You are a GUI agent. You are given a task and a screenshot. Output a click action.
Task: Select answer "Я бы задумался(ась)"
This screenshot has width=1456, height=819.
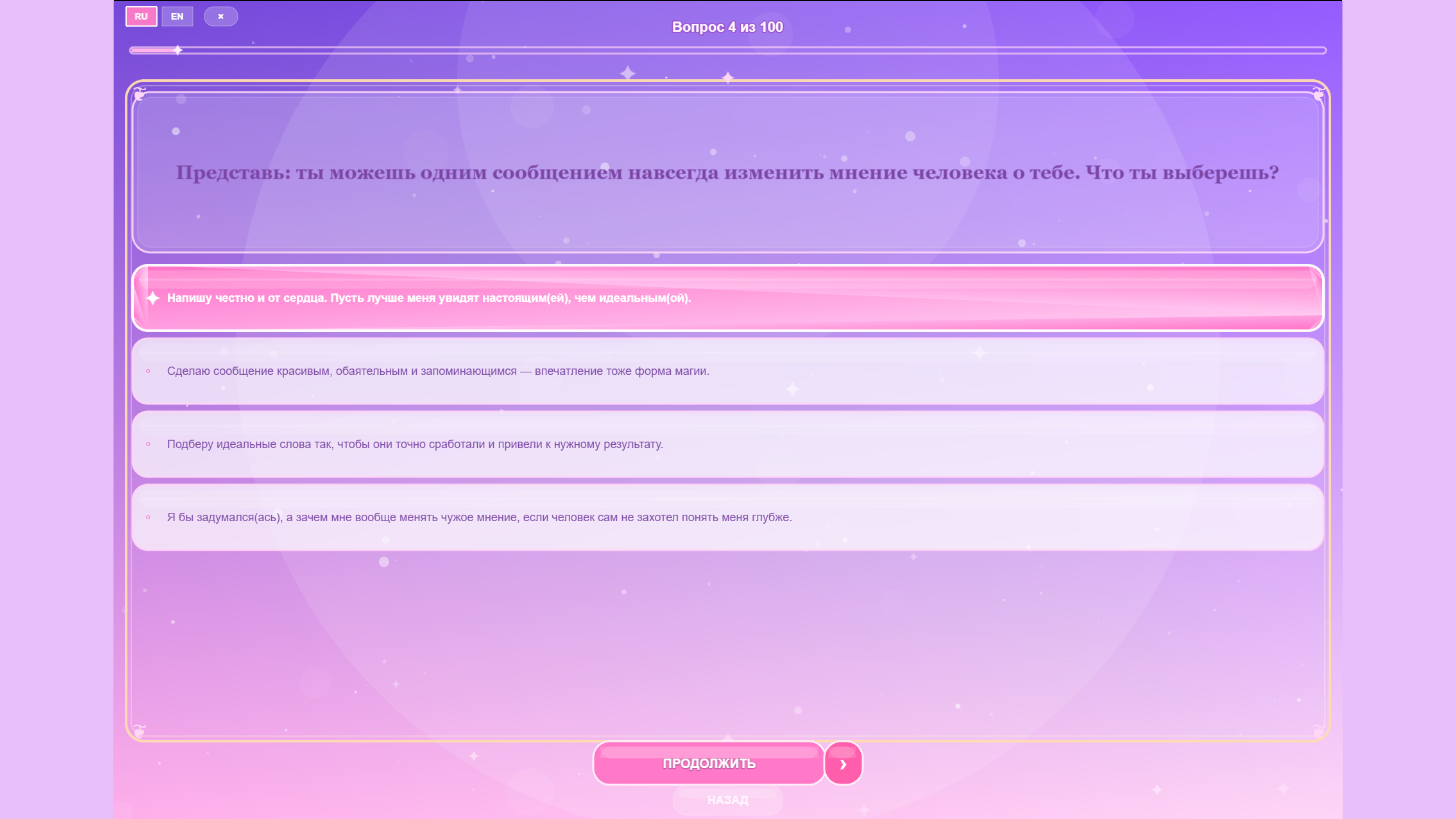tap(728, 517)
